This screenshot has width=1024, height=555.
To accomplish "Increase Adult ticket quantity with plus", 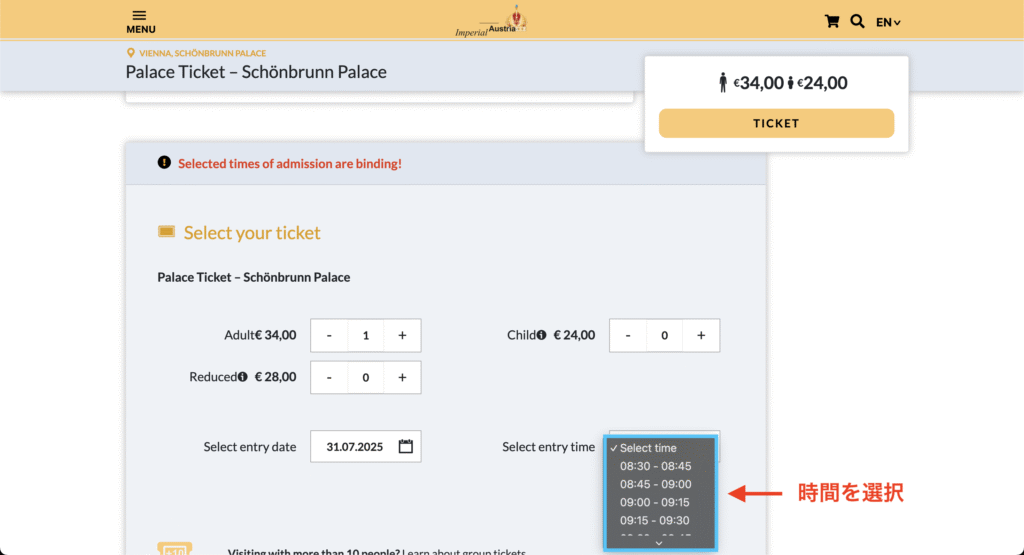I will [x=402, y=335].
